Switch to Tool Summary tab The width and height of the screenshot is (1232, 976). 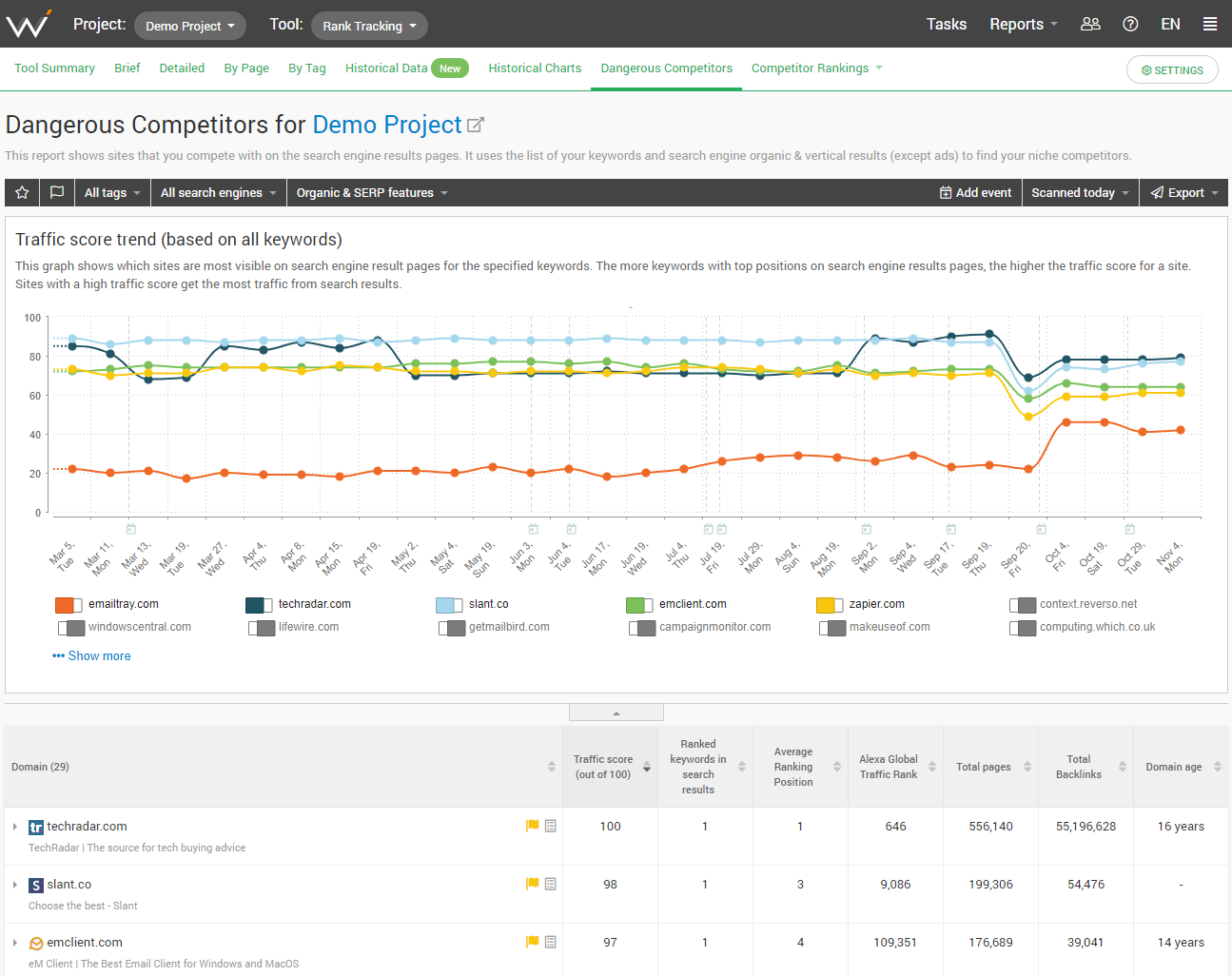click(x=54, y=68)
